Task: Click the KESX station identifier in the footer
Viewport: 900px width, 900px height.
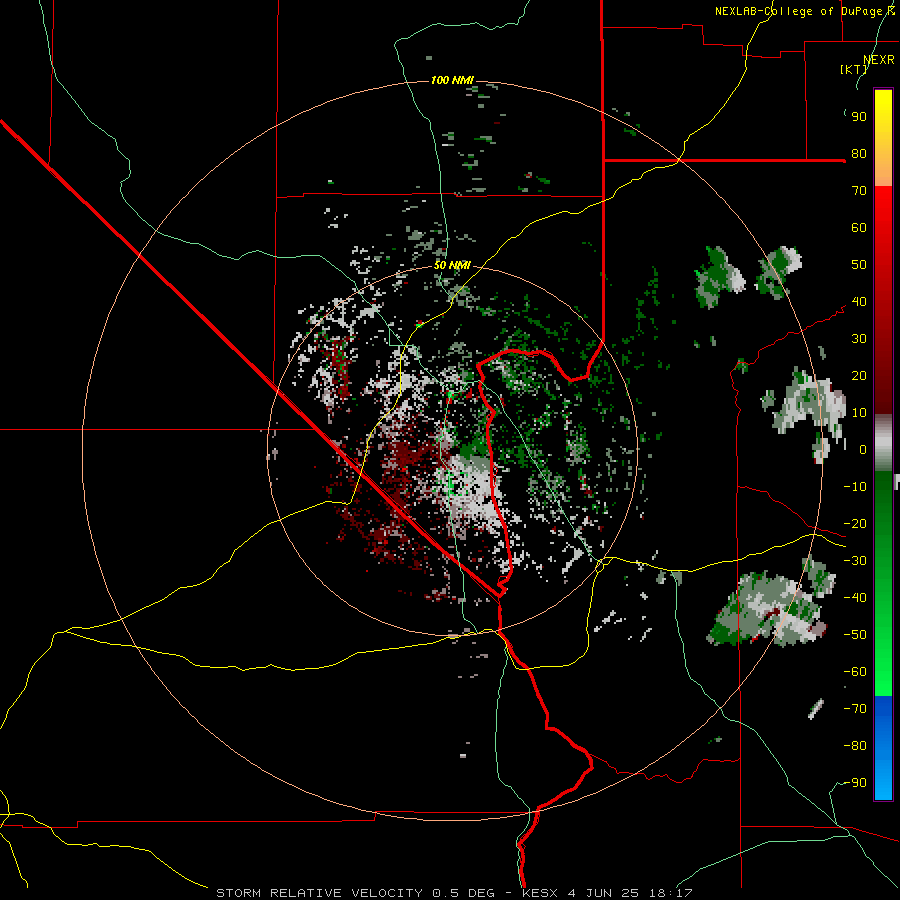Action: [540, 893]
